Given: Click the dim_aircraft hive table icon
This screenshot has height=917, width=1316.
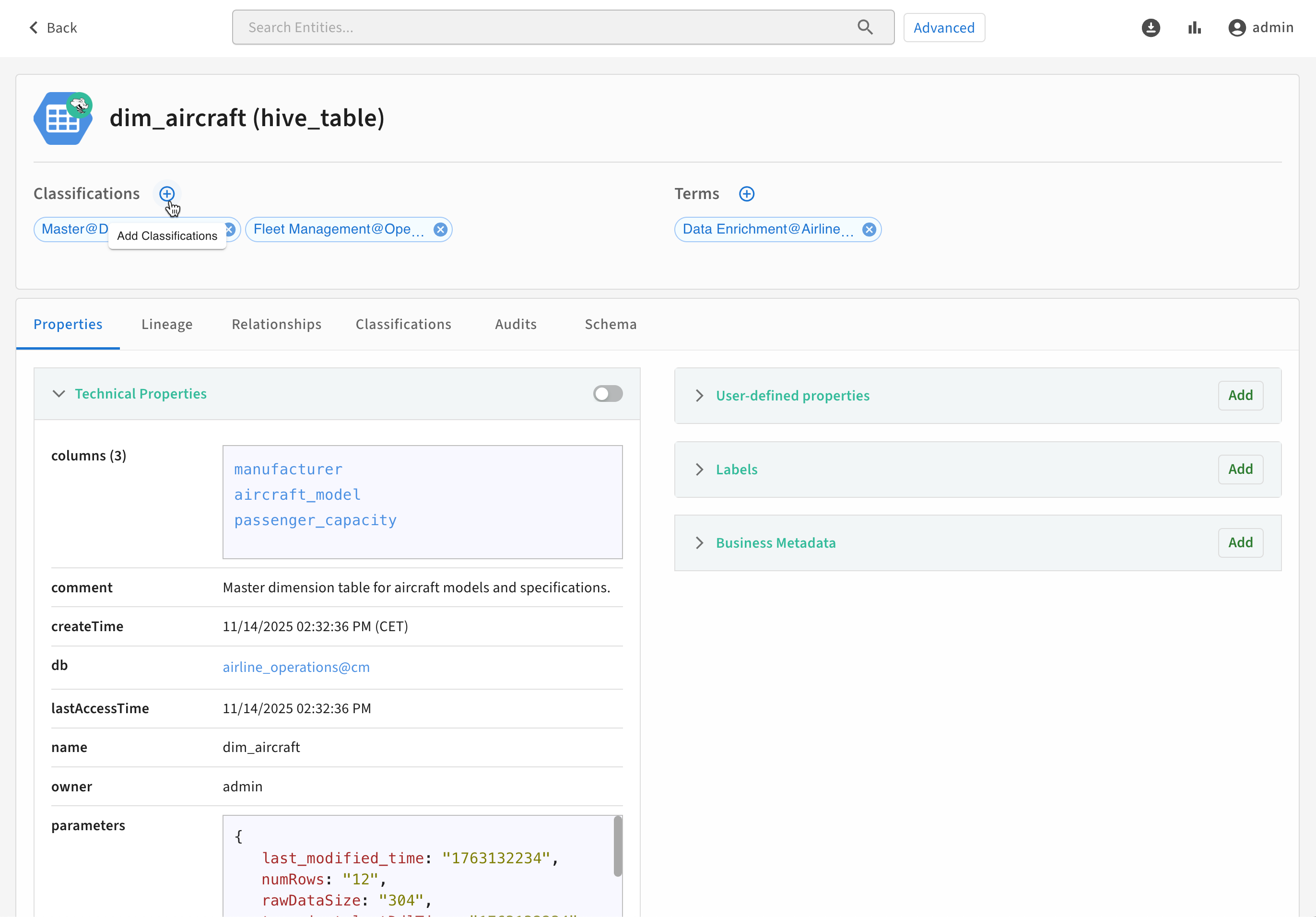Looking at the screenshot, I should (x=62, y=118).
